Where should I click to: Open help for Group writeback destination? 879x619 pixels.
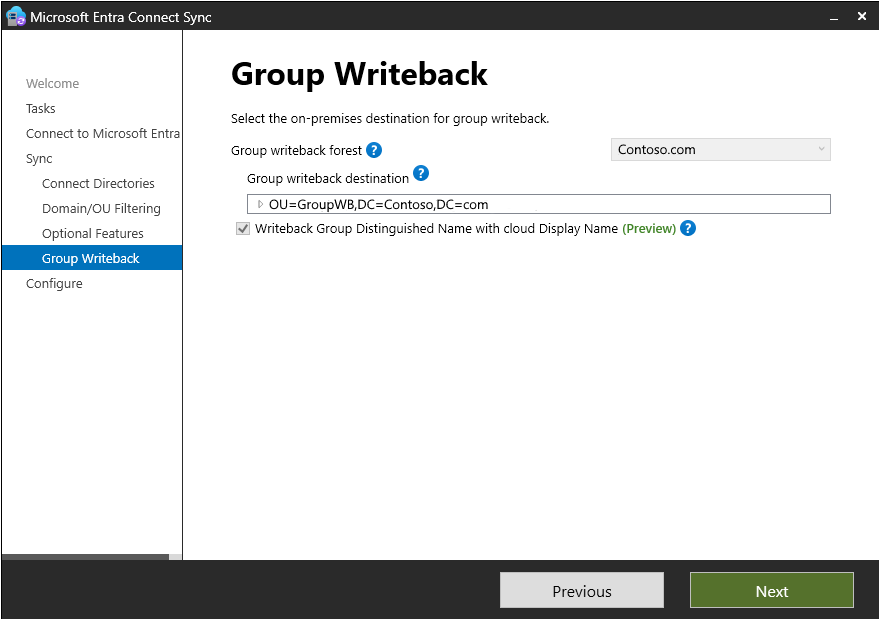pyautogui.click(x=421, y=173)
